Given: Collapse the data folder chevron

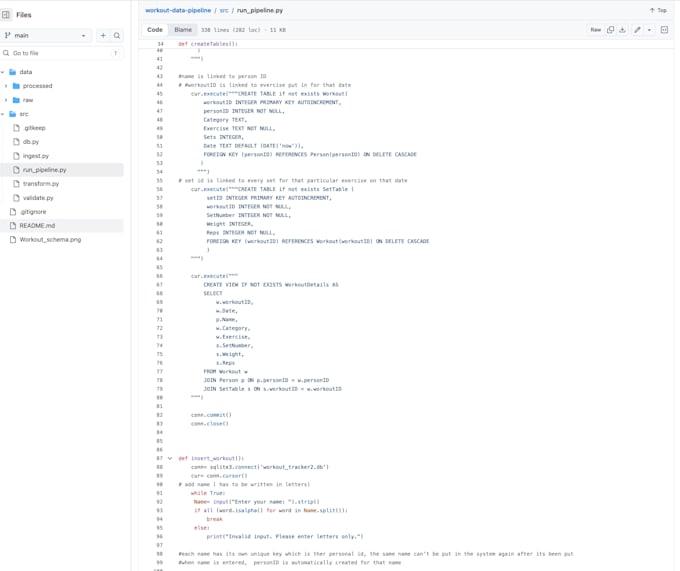Looking at the screenshot, I should pos(3,72).
